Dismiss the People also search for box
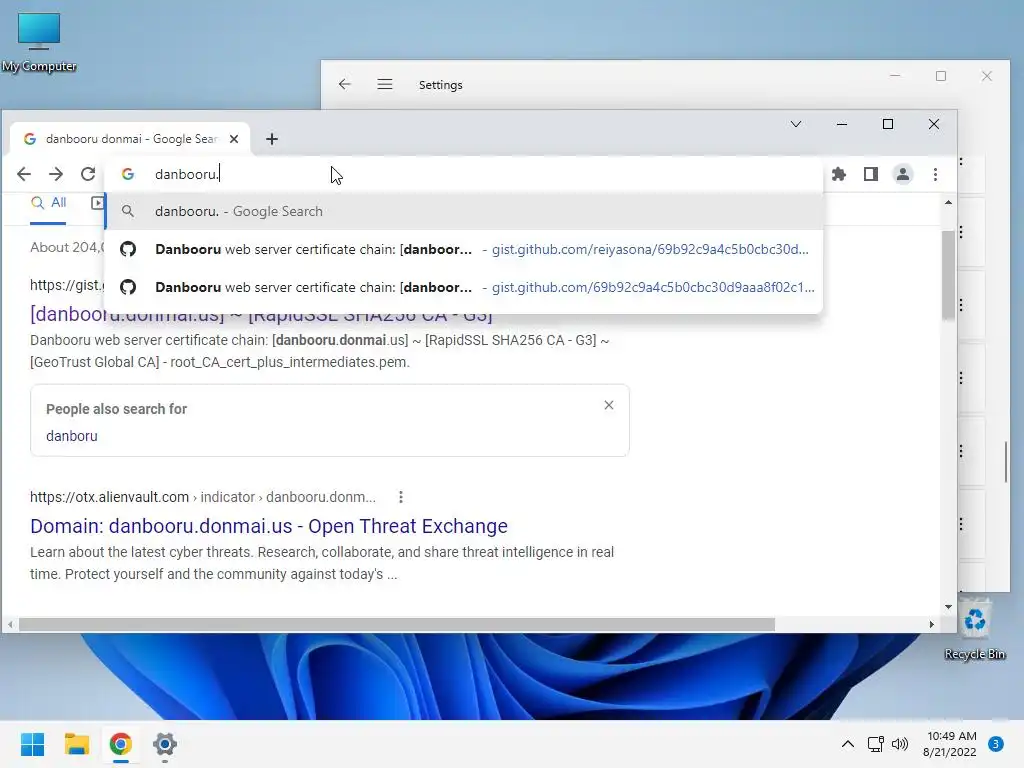This screenshot has height=768, width=1024. pos(609,405)
